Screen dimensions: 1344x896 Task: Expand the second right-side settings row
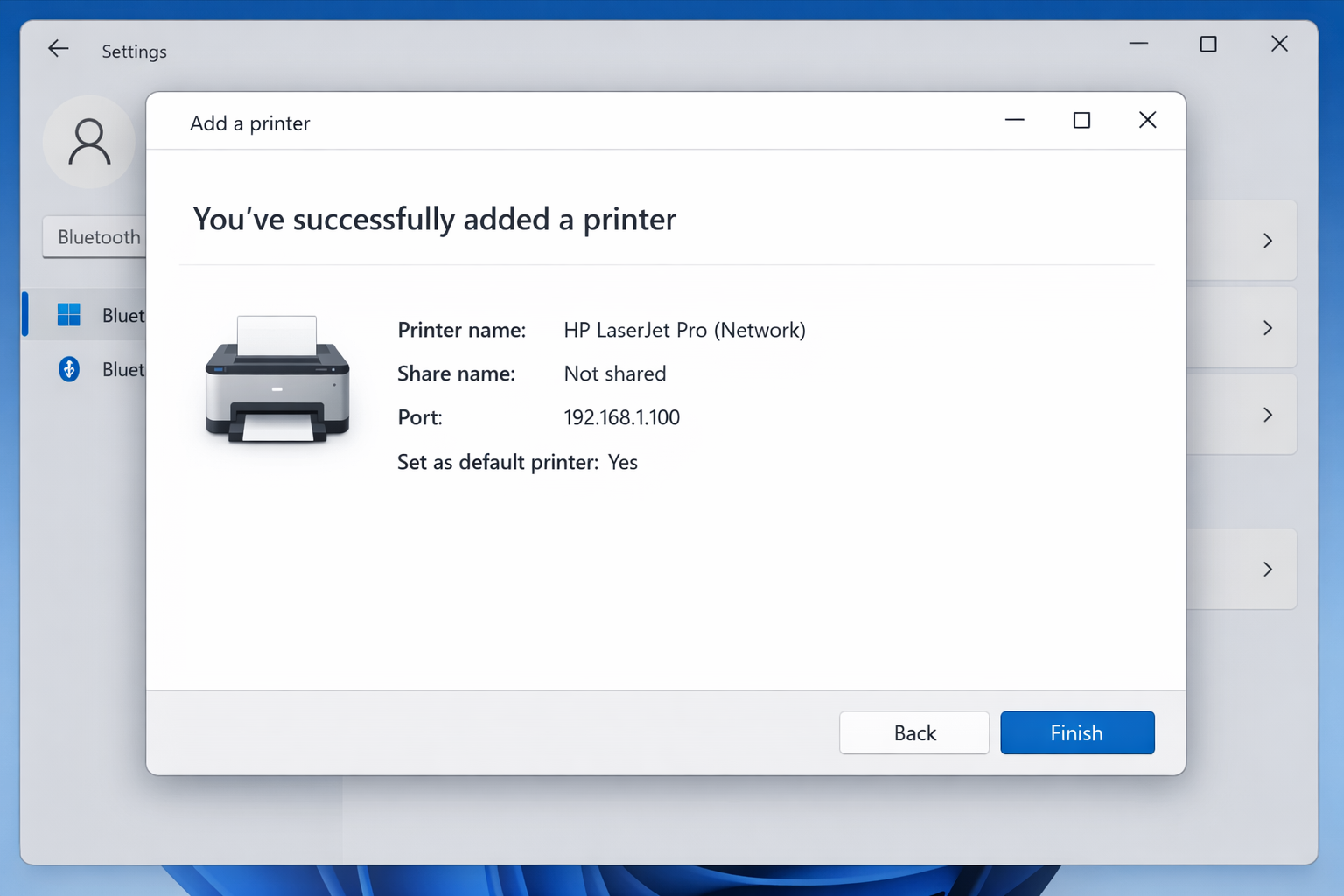point(1268,327)
